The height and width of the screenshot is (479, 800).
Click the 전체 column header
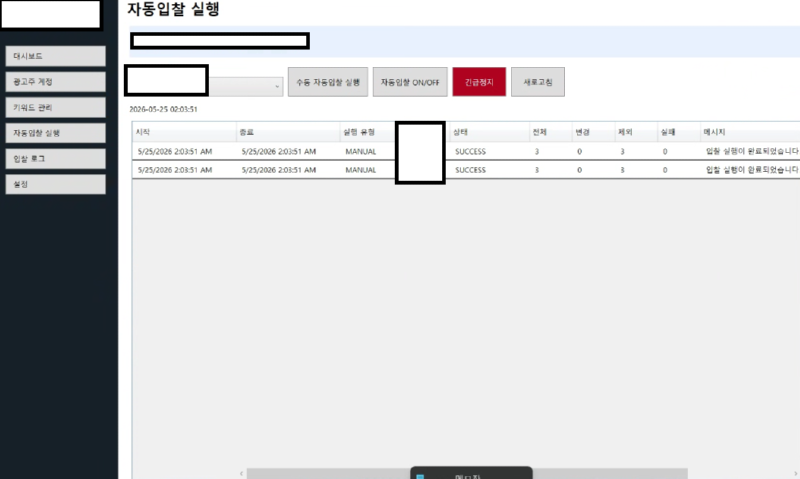pos(551,132)
